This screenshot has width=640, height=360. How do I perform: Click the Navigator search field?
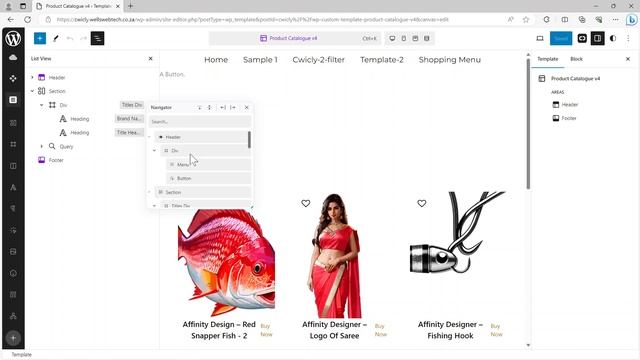(x=200, y=121)
